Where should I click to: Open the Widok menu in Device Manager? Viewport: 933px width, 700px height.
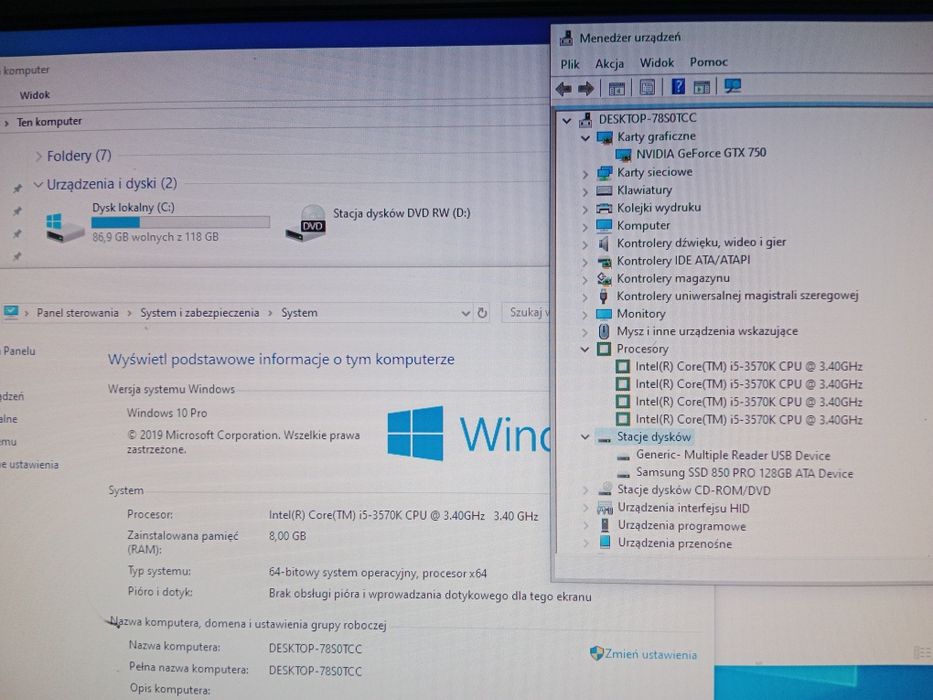(x=656, y=62)
